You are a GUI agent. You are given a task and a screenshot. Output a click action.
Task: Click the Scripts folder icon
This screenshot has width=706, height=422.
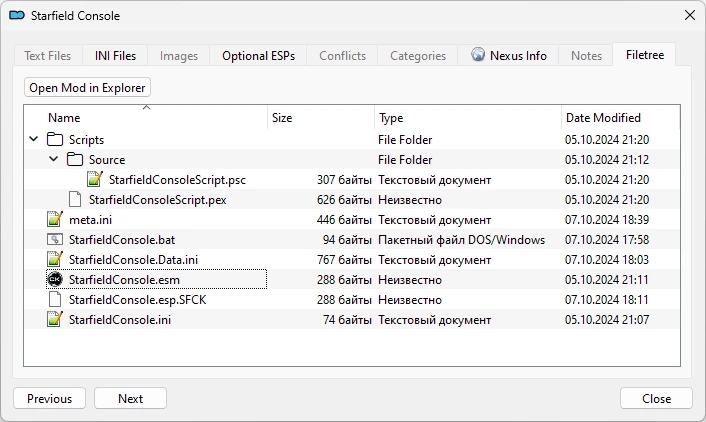coord(55,139)
